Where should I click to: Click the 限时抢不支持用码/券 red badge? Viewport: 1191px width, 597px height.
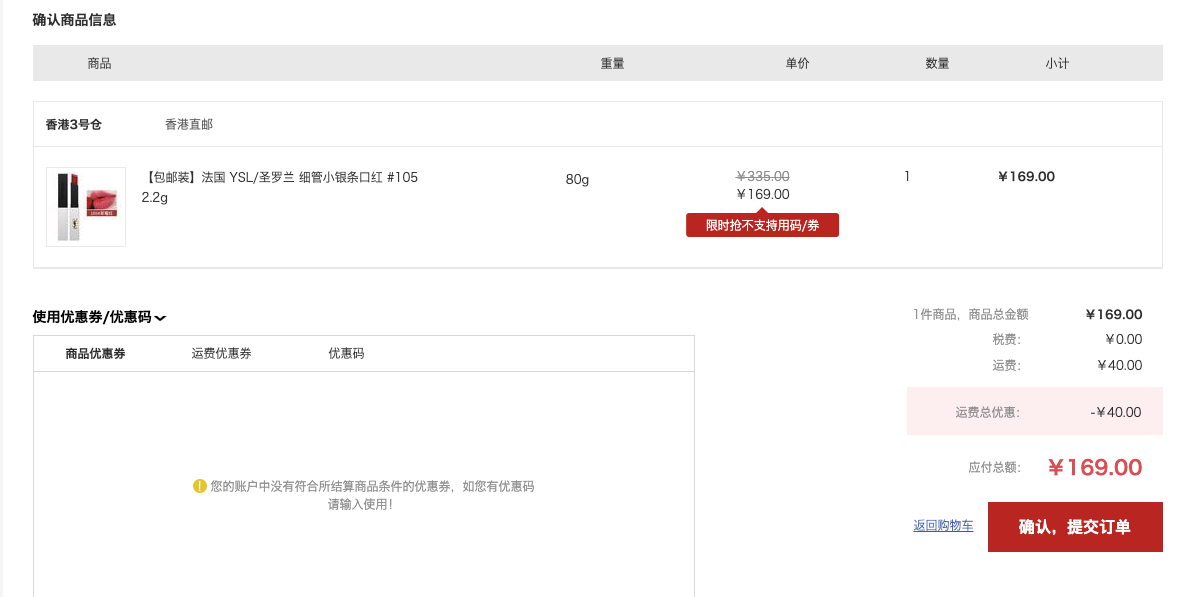click(x=762, y=225)
